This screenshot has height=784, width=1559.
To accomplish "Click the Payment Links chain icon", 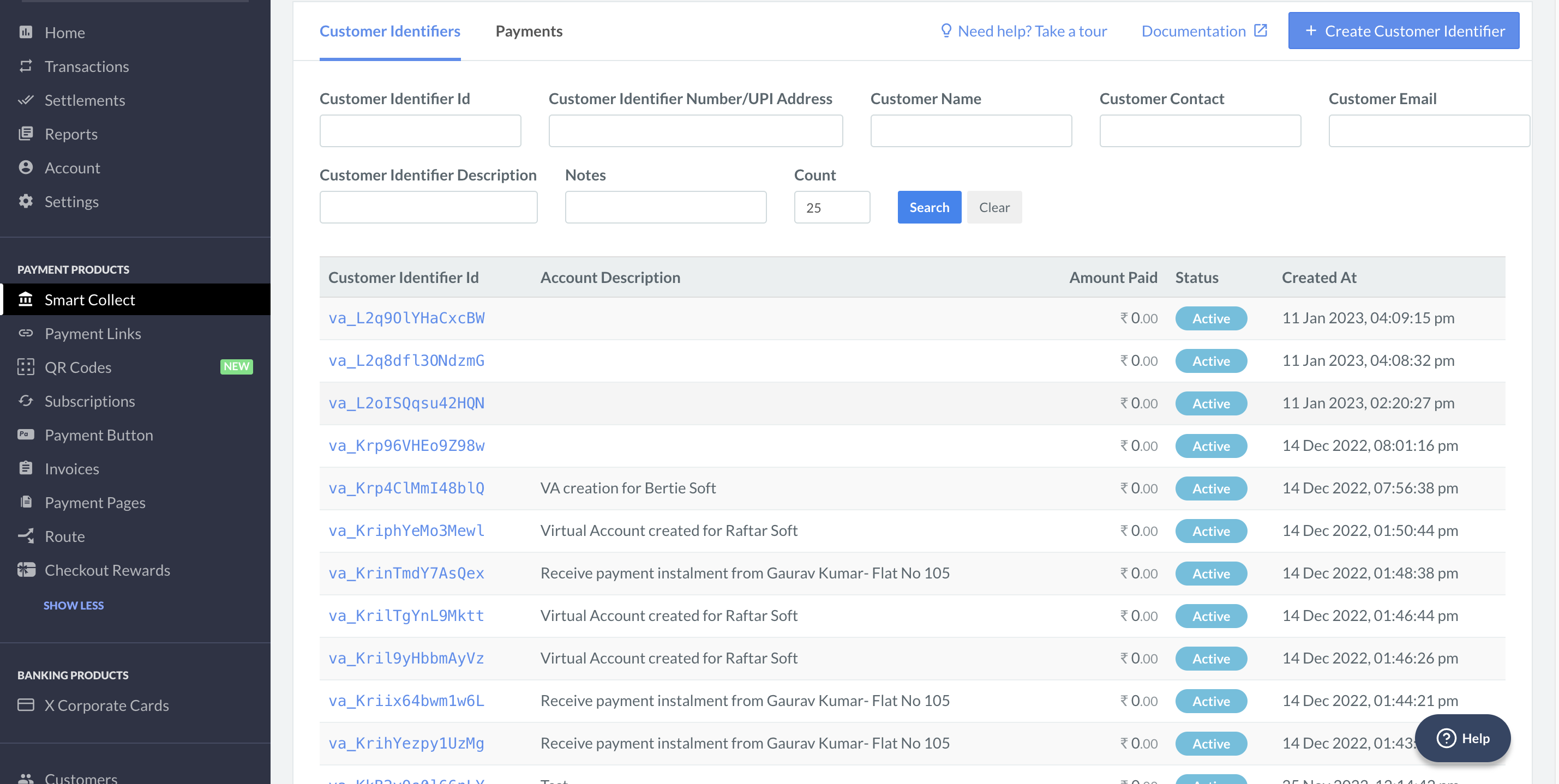I will coord(26,333).
